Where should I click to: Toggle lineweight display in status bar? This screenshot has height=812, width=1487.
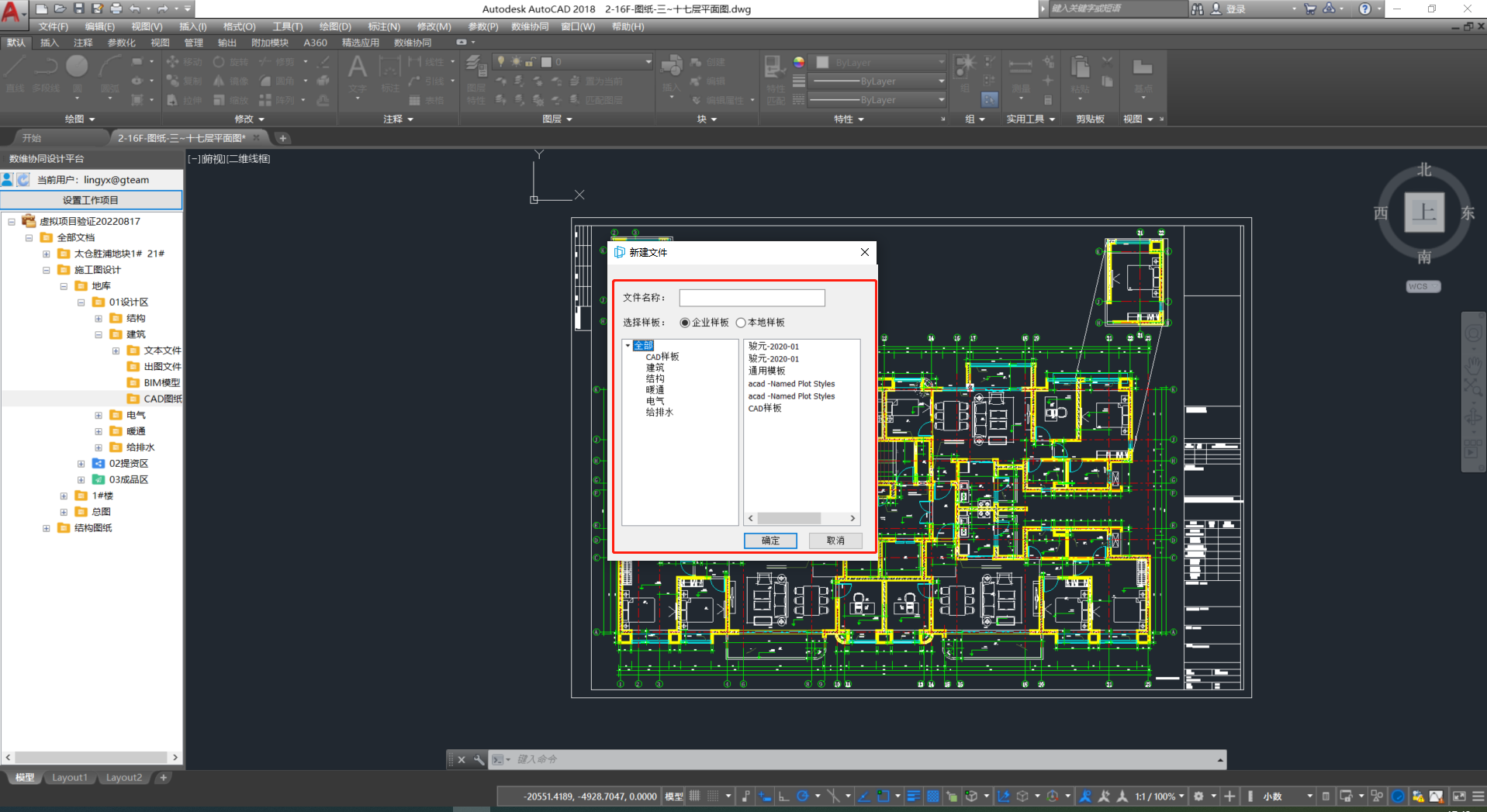tap(914, 796)
